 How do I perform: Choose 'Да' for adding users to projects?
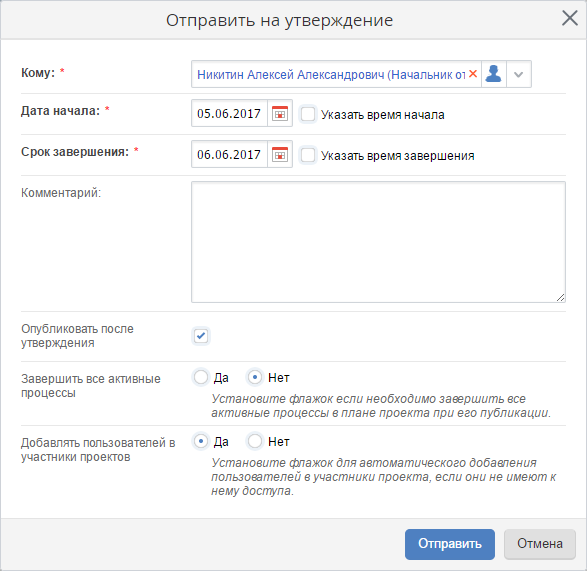click(x=201, y=441)
